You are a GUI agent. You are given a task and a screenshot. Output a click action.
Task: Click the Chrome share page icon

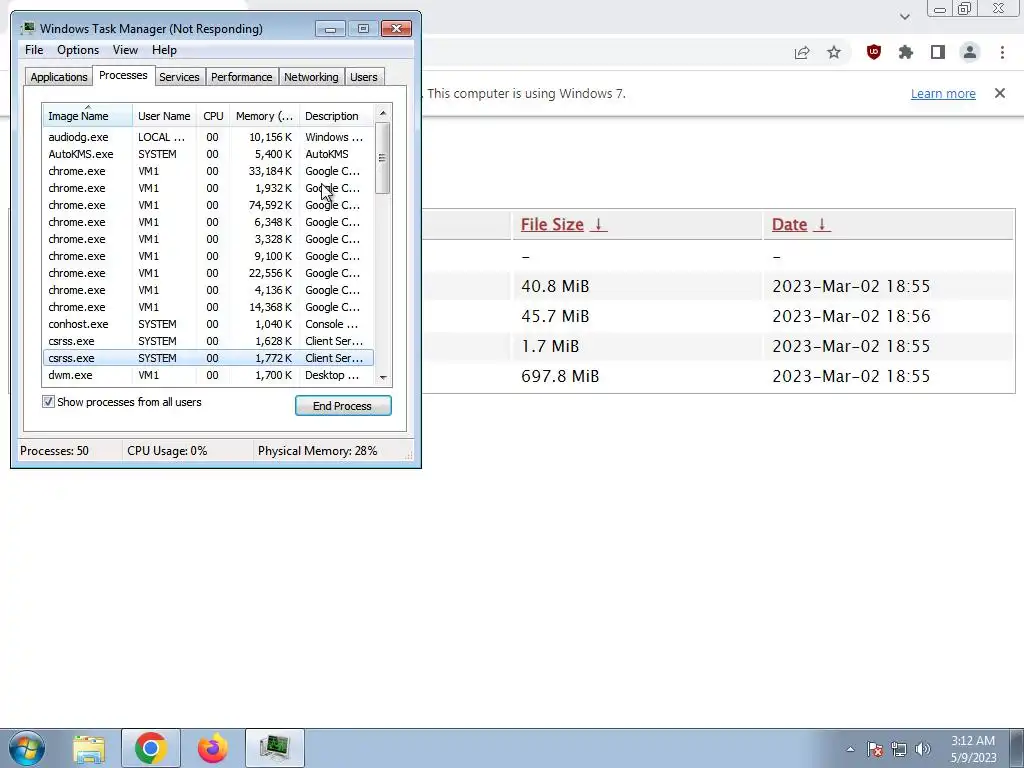pos(802,53)
